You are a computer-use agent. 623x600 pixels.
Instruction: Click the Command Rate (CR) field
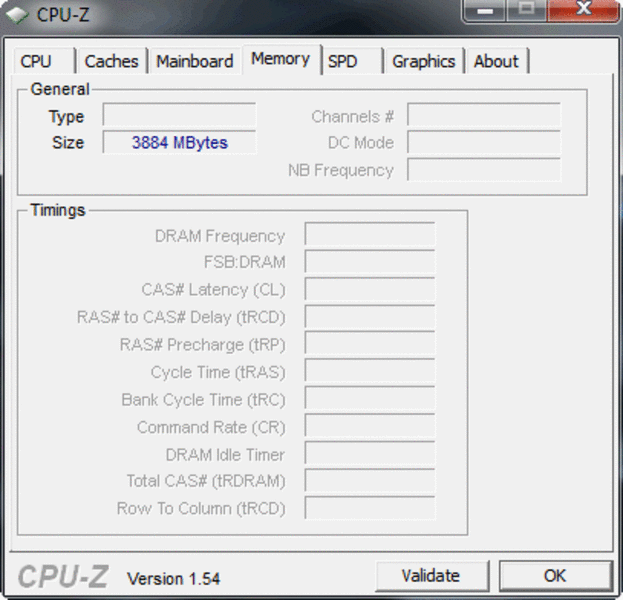pyautogui.click(x=370, y=426)
